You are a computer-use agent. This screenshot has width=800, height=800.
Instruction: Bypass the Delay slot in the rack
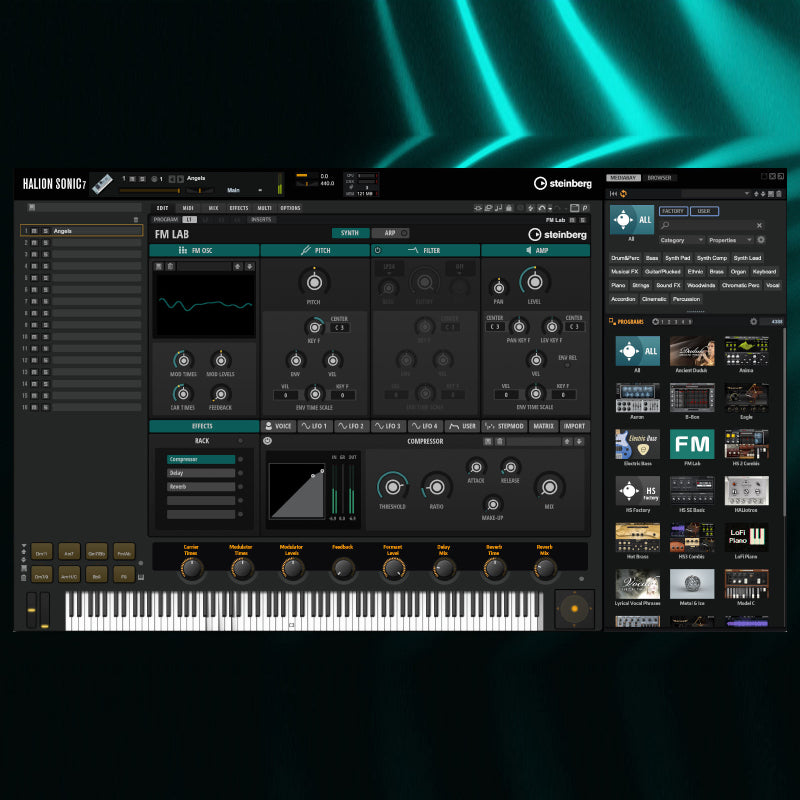pos(240,473)
